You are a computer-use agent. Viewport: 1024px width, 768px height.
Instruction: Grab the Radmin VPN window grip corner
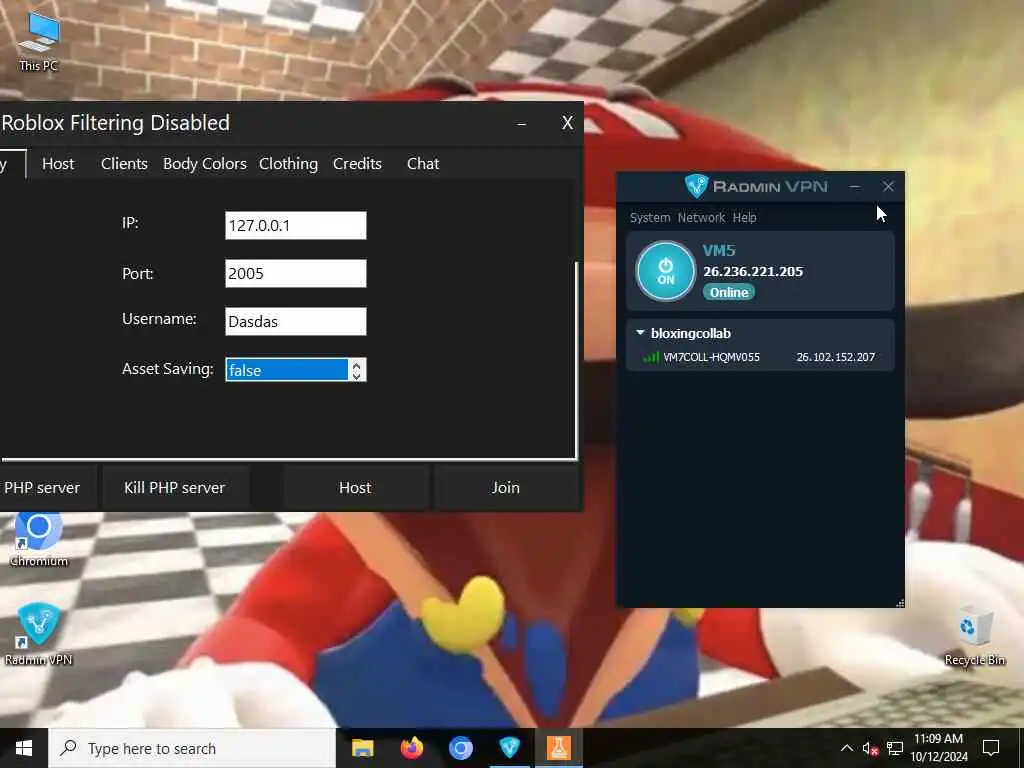(900, 603)
